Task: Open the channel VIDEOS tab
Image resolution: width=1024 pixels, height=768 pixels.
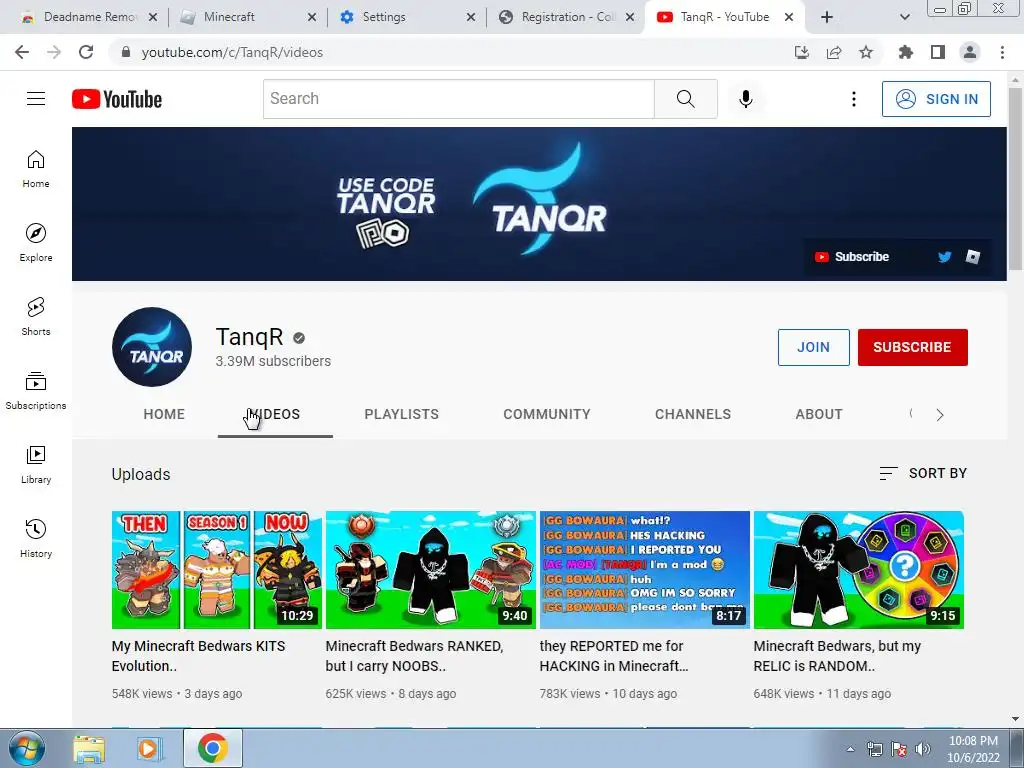Action: (x=275, y=414)
